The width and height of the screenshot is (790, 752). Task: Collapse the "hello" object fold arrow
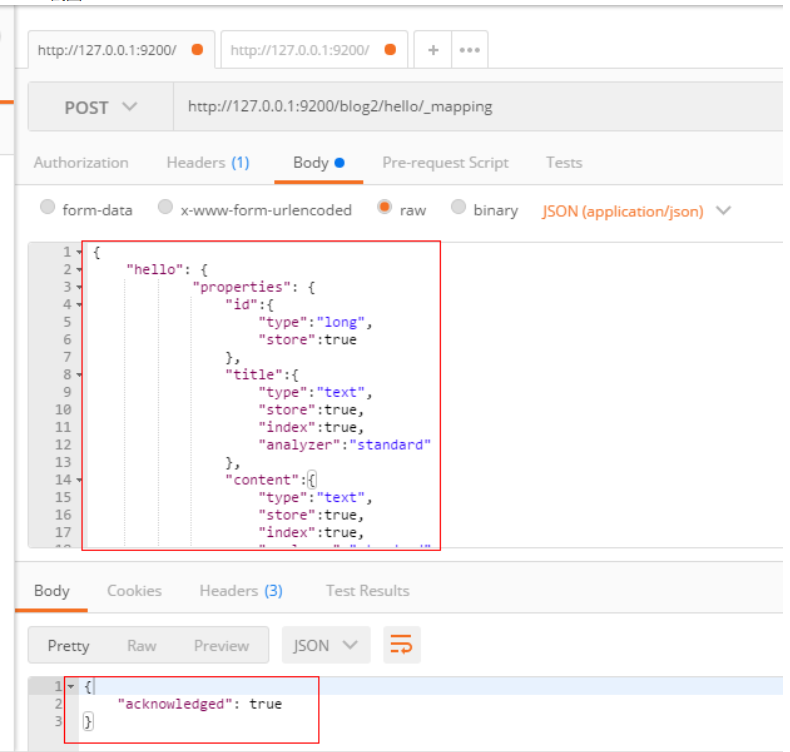[x=80, y=270]
